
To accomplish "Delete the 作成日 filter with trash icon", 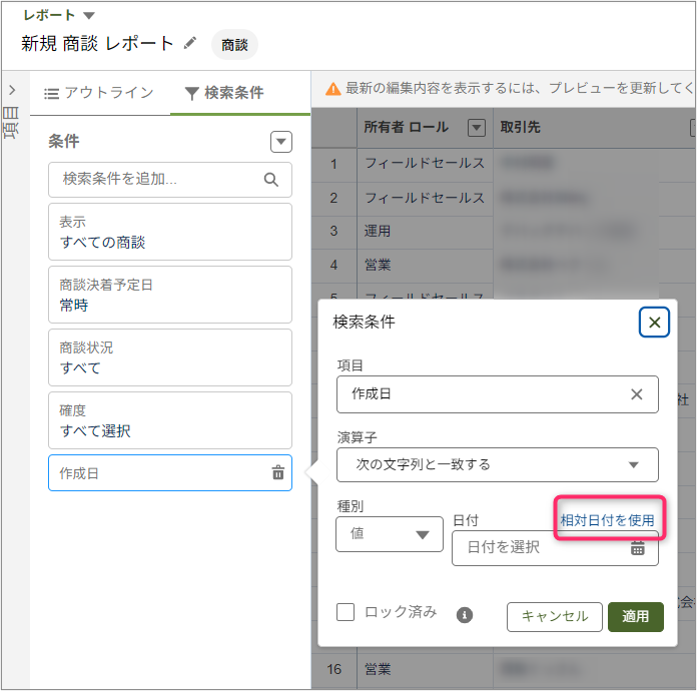I will pyautogui.click(x=278, y=473).
